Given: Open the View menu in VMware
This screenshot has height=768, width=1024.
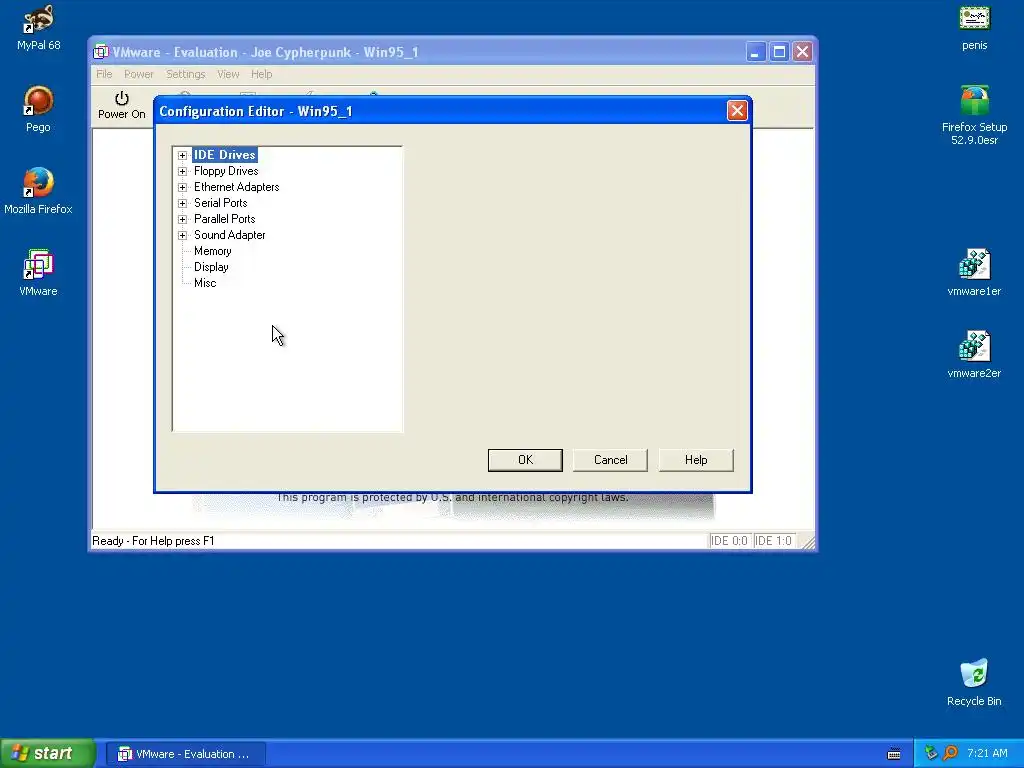Looking at the screenshot, I should click(228, 74).
